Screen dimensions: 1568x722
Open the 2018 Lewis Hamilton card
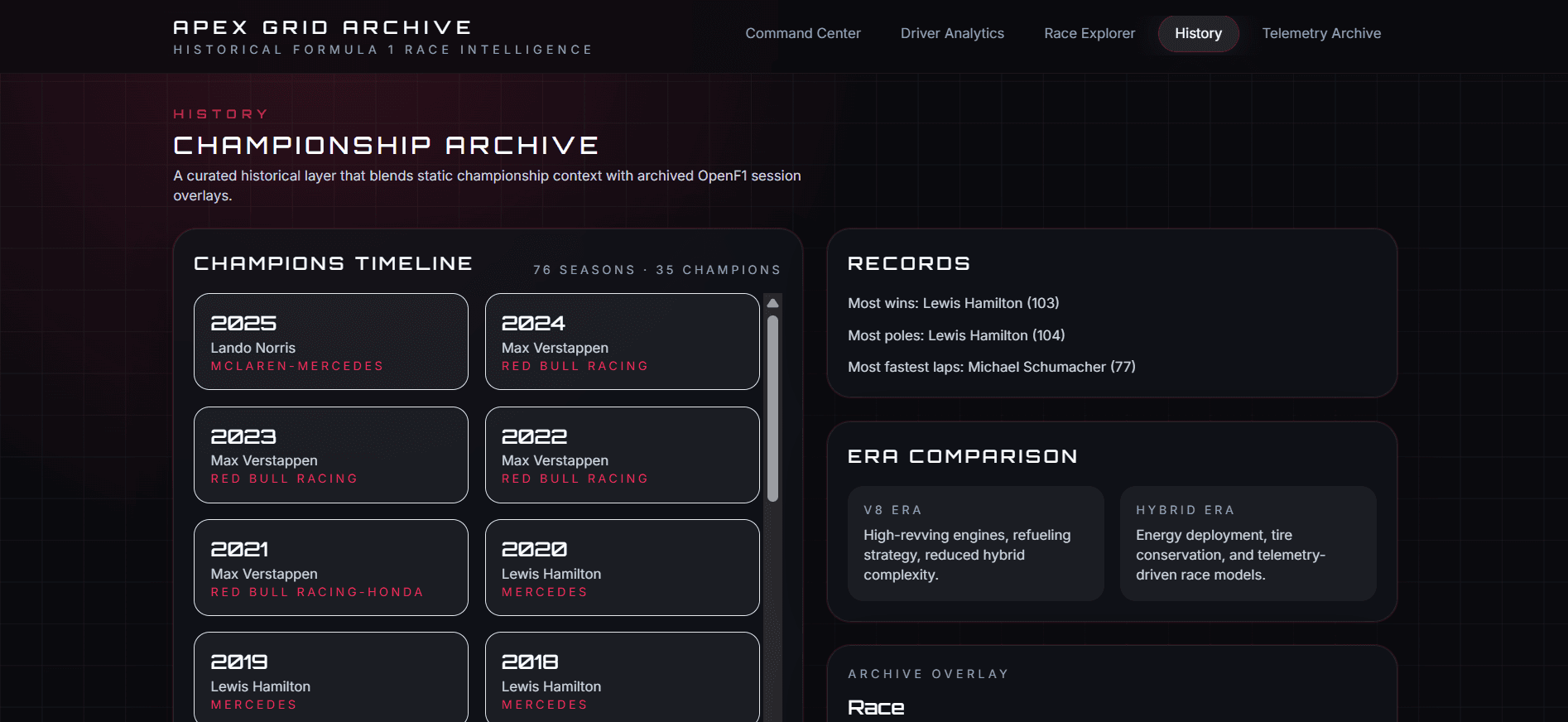[622, 677]
